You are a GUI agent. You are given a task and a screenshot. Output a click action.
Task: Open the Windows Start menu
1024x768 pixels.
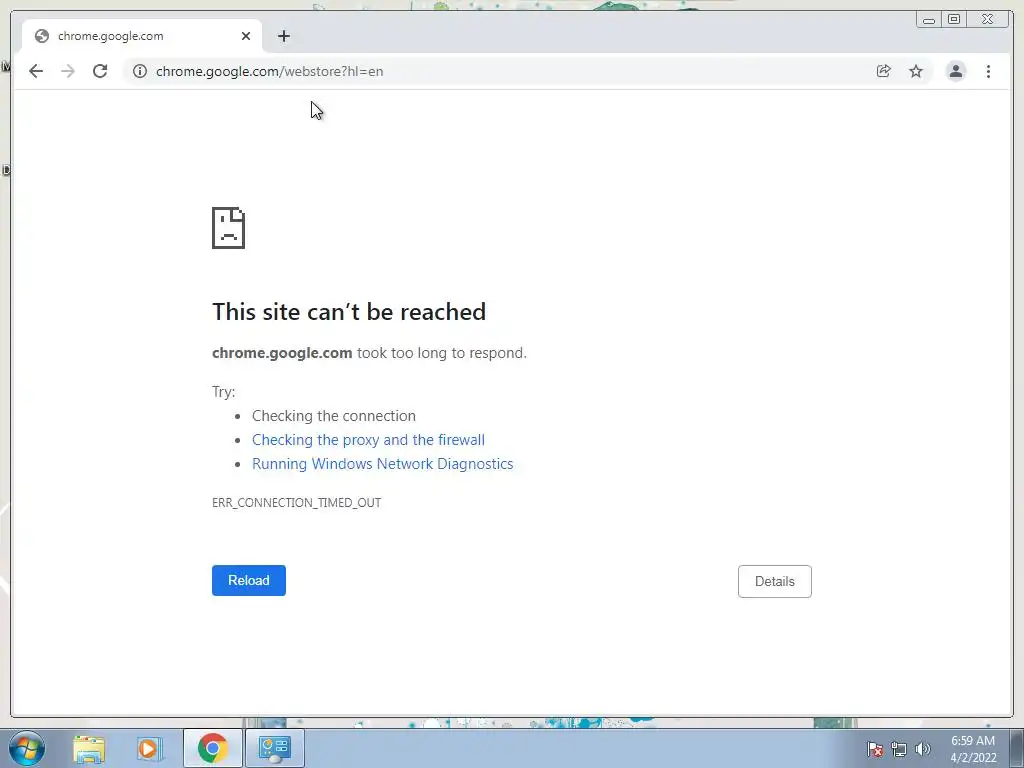pos(27,748)
